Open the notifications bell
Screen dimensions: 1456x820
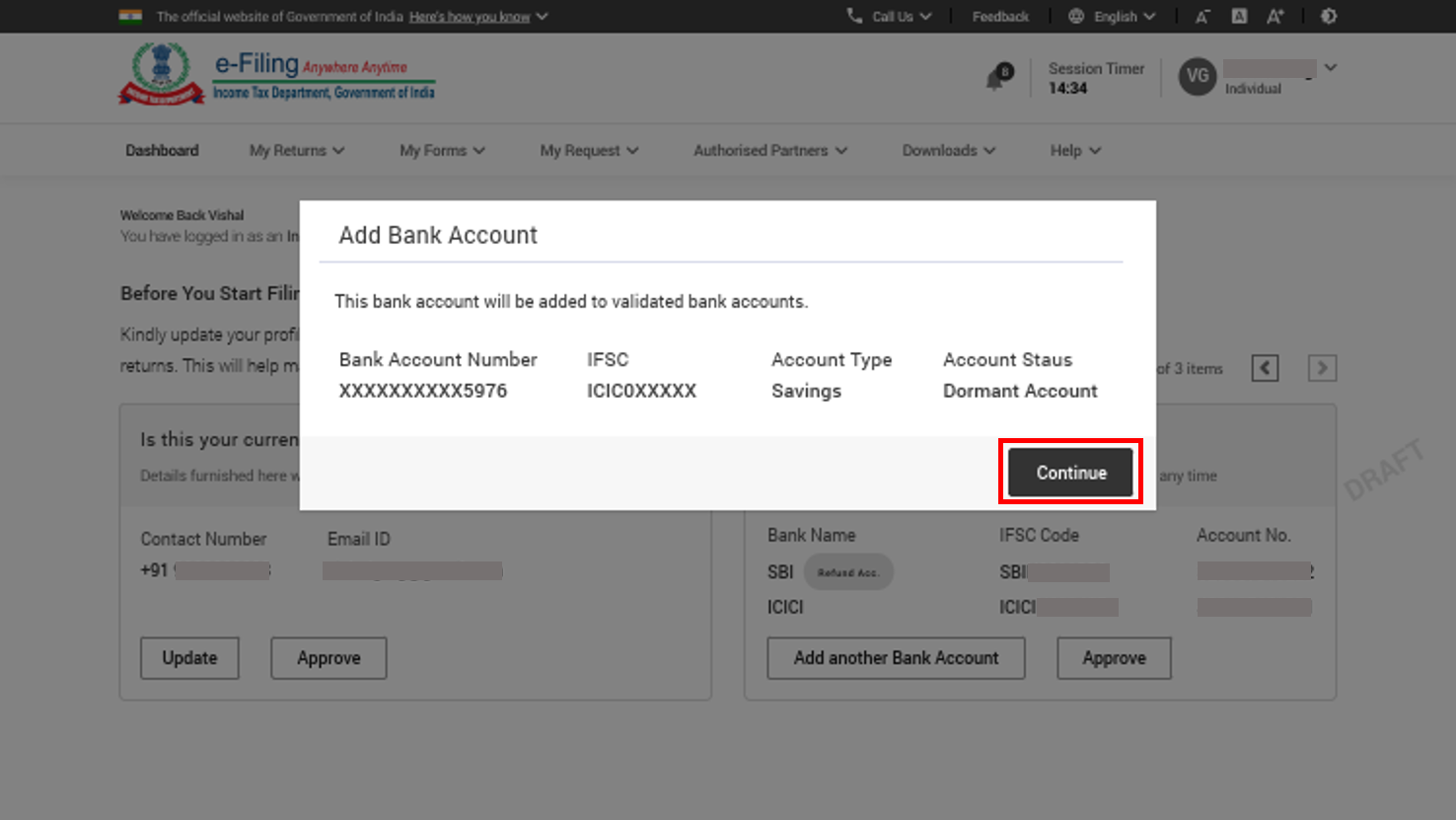click(x=996, y=78)
